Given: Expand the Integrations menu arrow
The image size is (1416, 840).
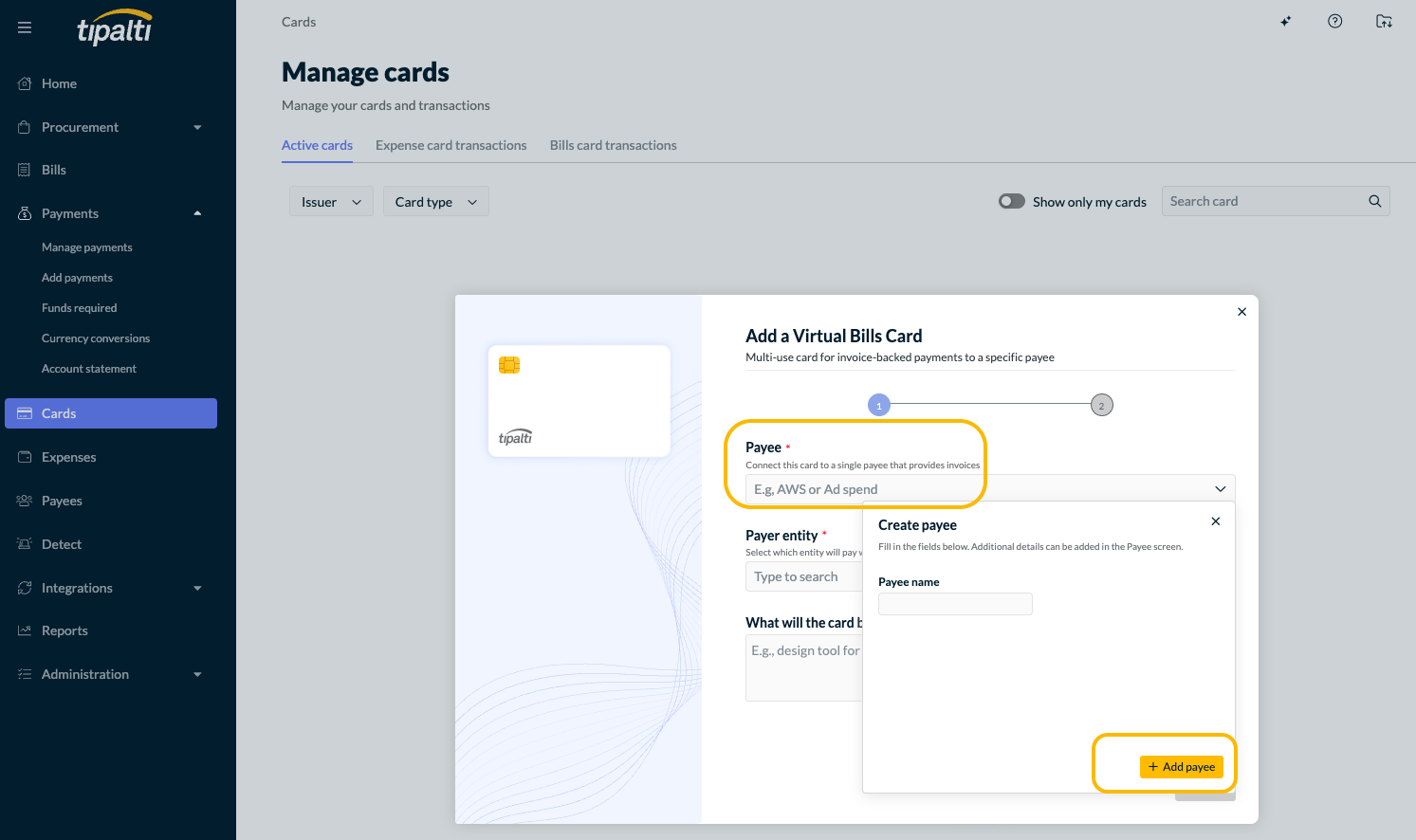Looking at the screenshot, I should pyautogui.click(x=197, y=588).
